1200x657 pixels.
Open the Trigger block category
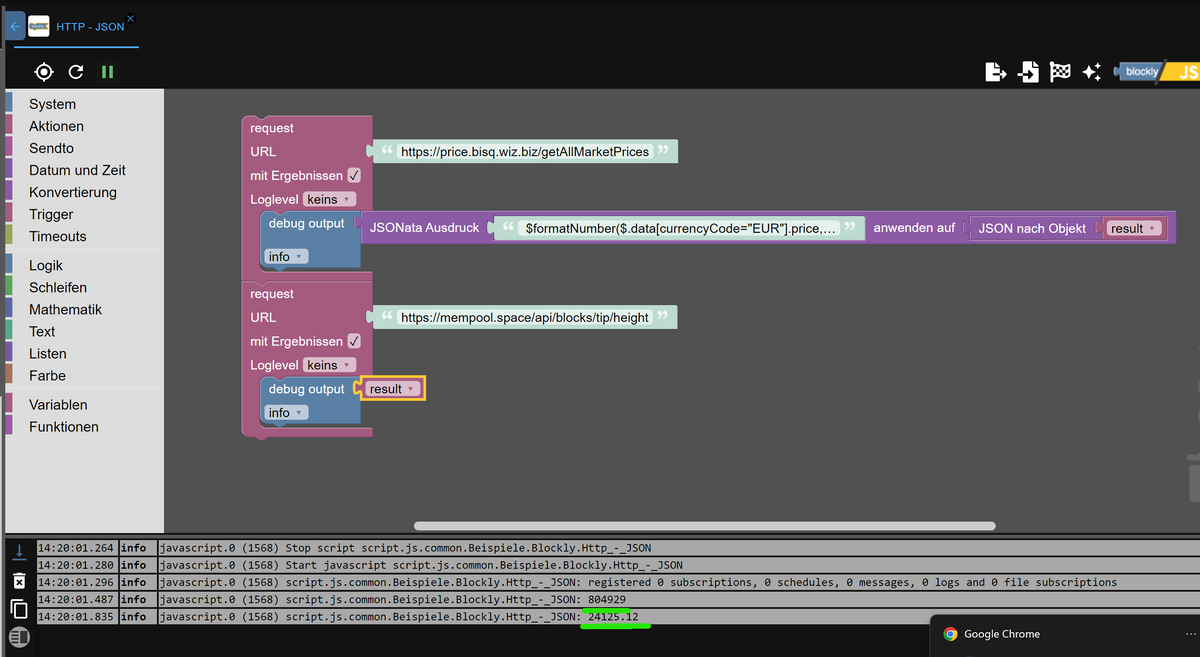click(x=51, y=214)
